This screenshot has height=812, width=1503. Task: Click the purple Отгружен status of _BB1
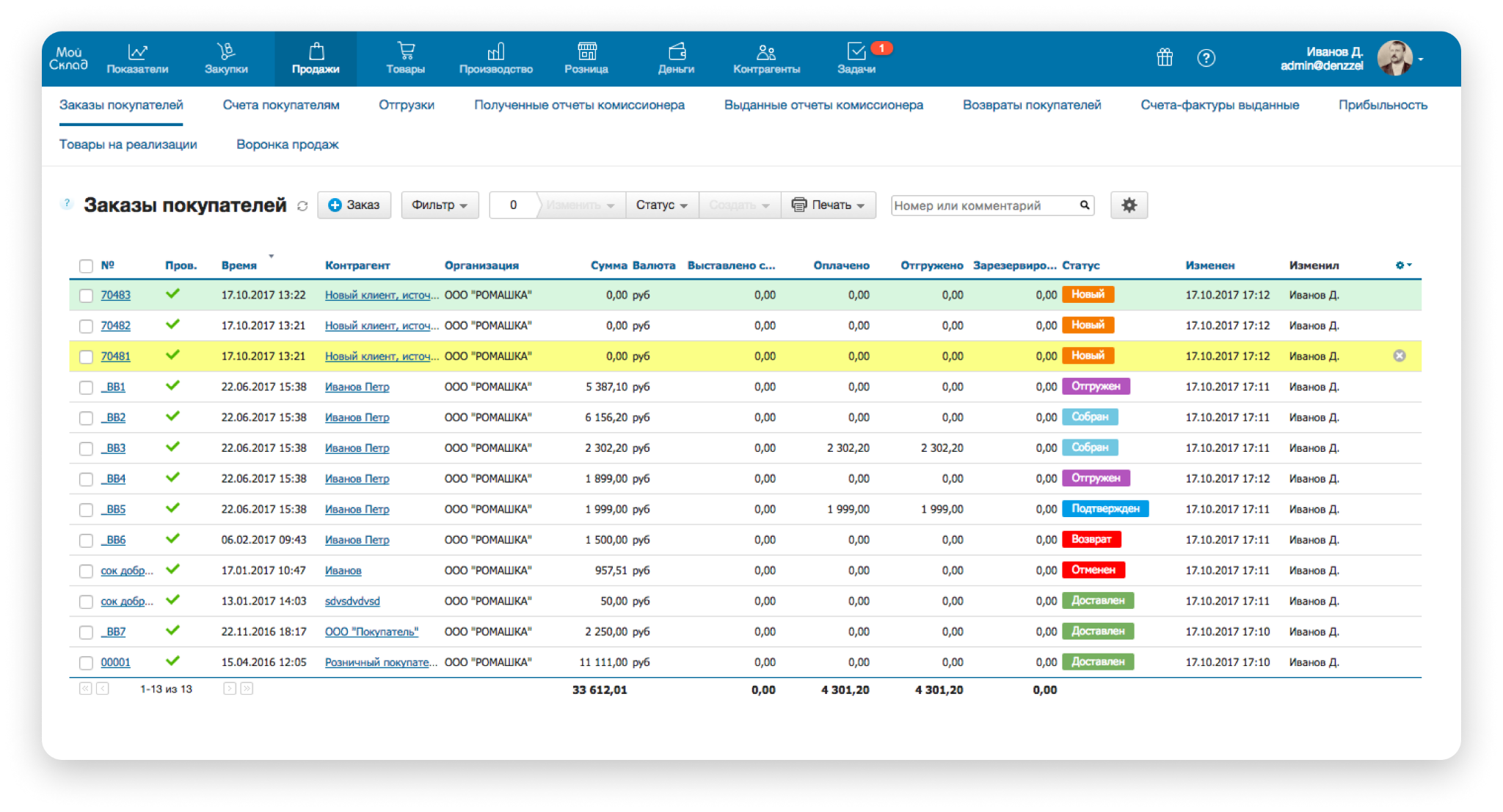tap(1096, 387)
